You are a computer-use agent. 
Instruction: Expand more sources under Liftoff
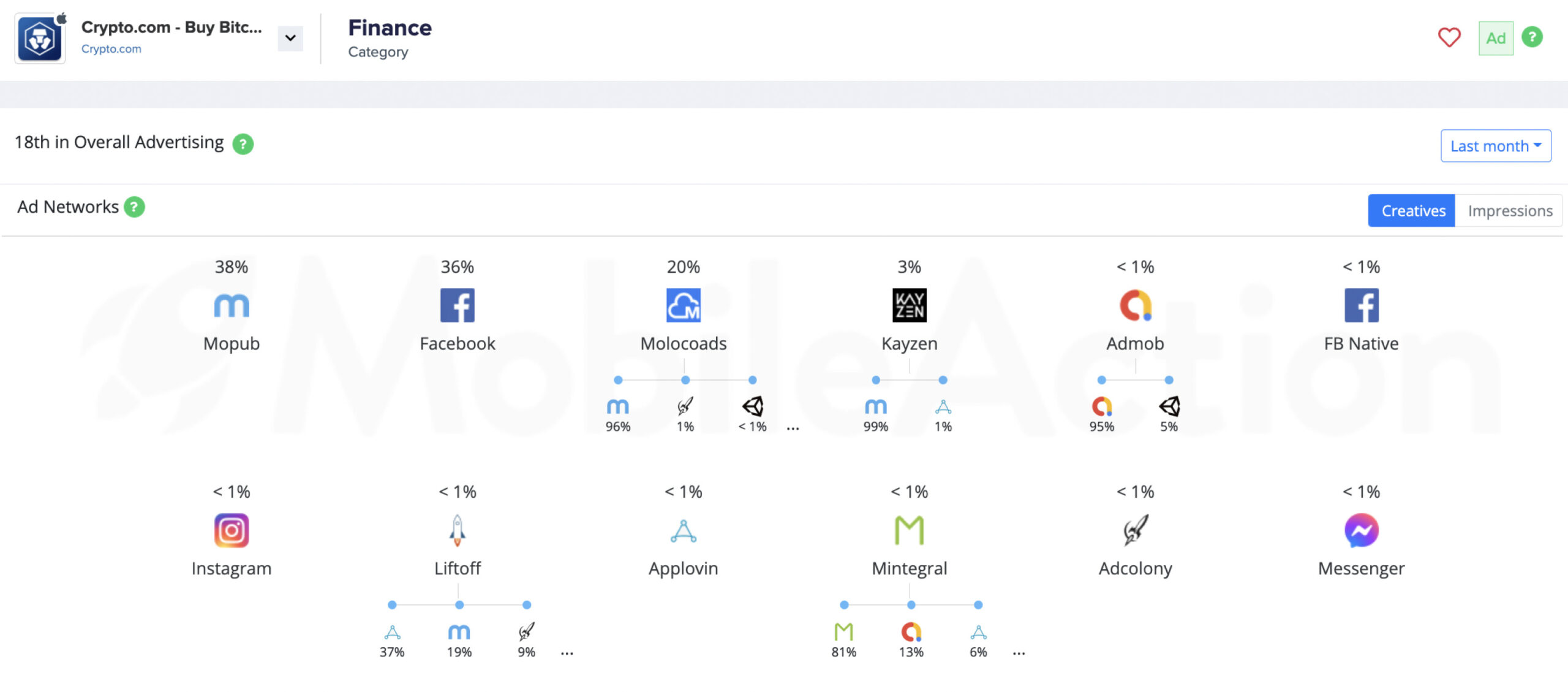click(x=567, y=653)
